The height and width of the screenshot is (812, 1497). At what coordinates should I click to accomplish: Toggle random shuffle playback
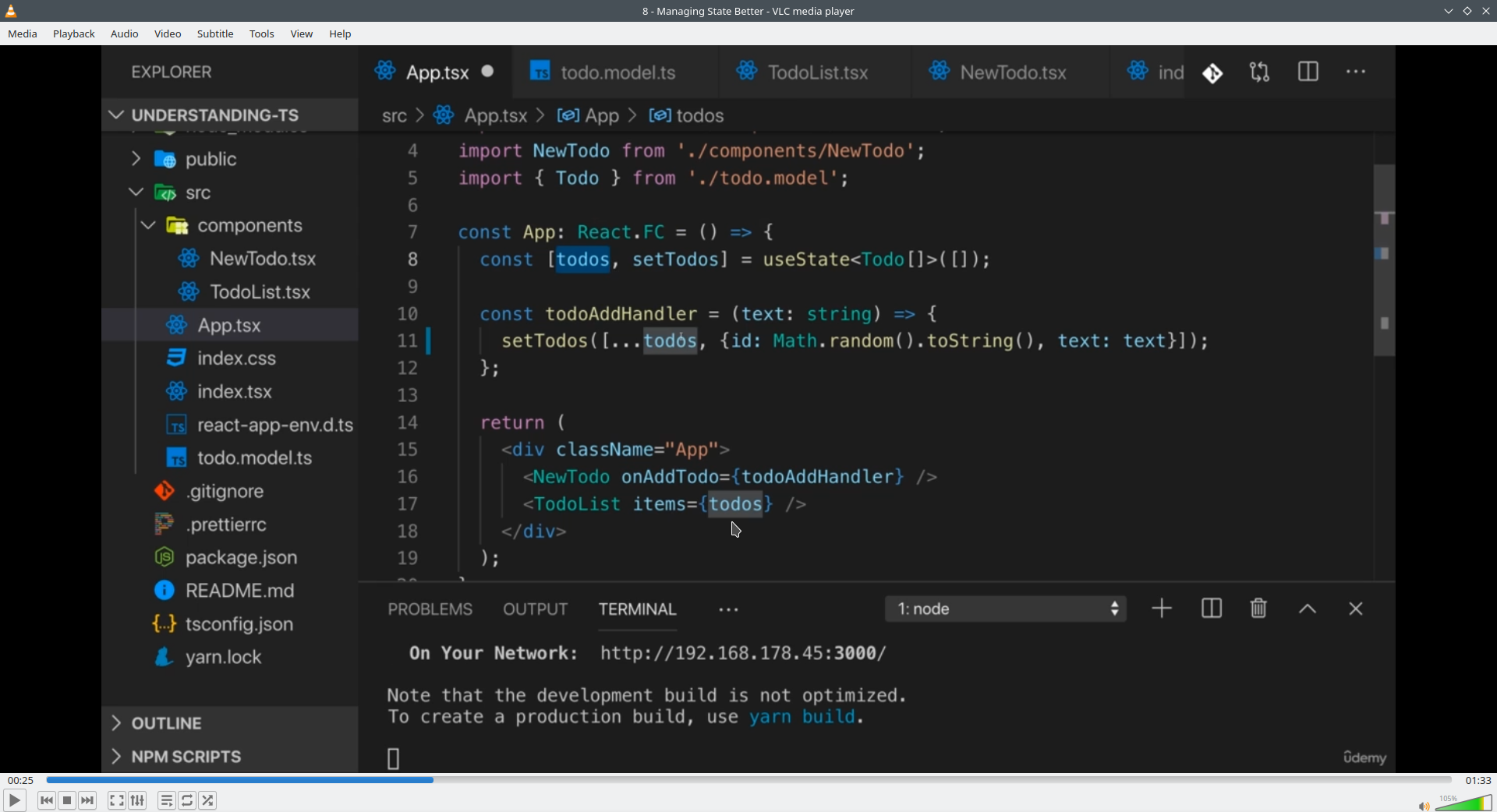[208, 800]
